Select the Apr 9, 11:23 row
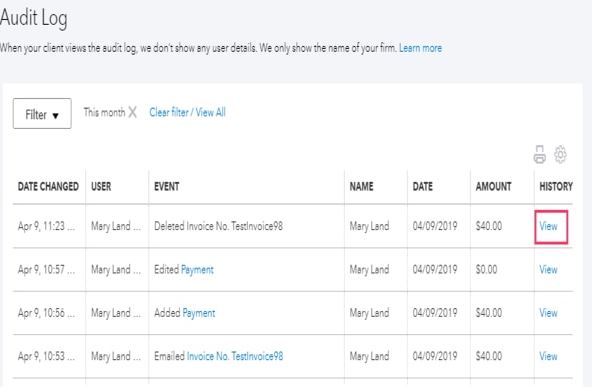Viewport: 592px width, 387px height. point(293,226)
